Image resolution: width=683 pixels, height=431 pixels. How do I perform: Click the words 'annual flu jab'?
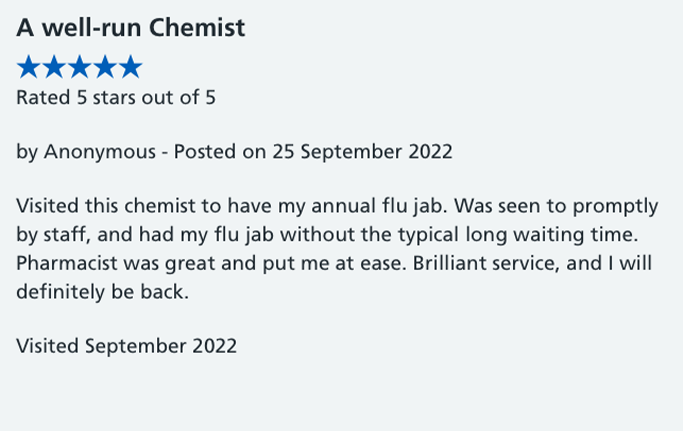click(x=379, y=206)
